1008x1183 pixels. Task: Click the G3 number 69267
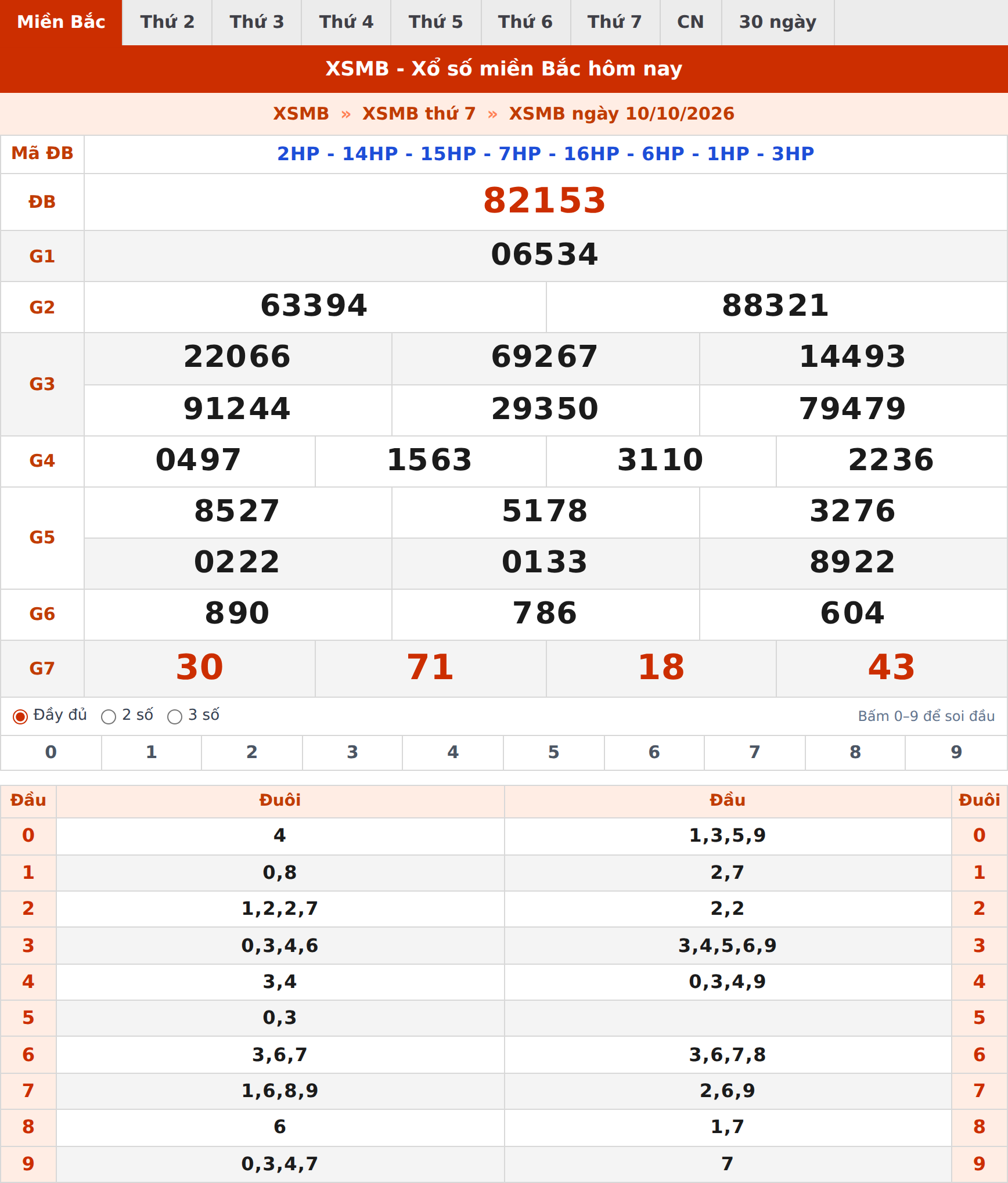545,357
